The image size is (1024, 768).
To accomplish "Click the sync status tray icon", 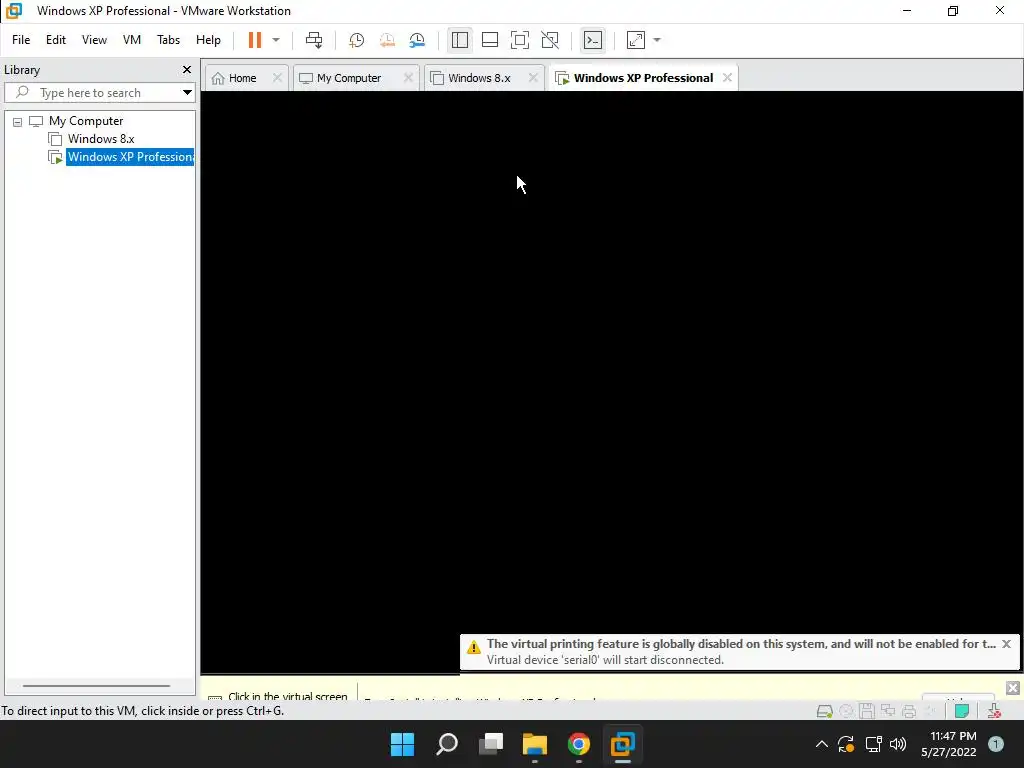I will [x=846, y=744].
